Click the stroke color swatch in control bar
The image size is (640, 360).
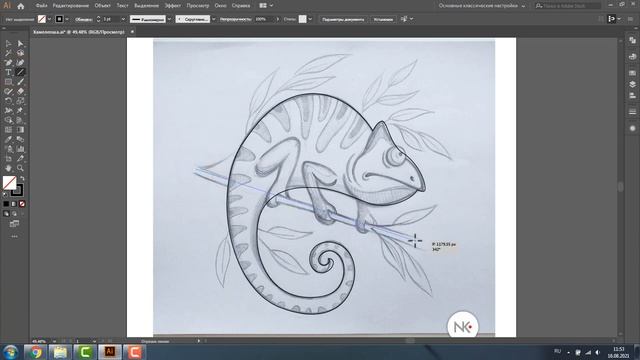click(x=59, y=19)
